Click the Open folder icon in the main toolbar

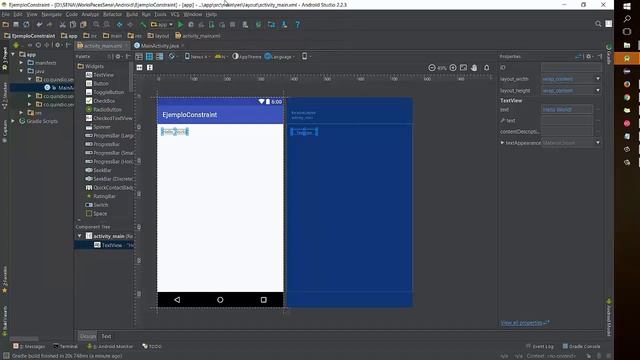(x=6, y=25)
